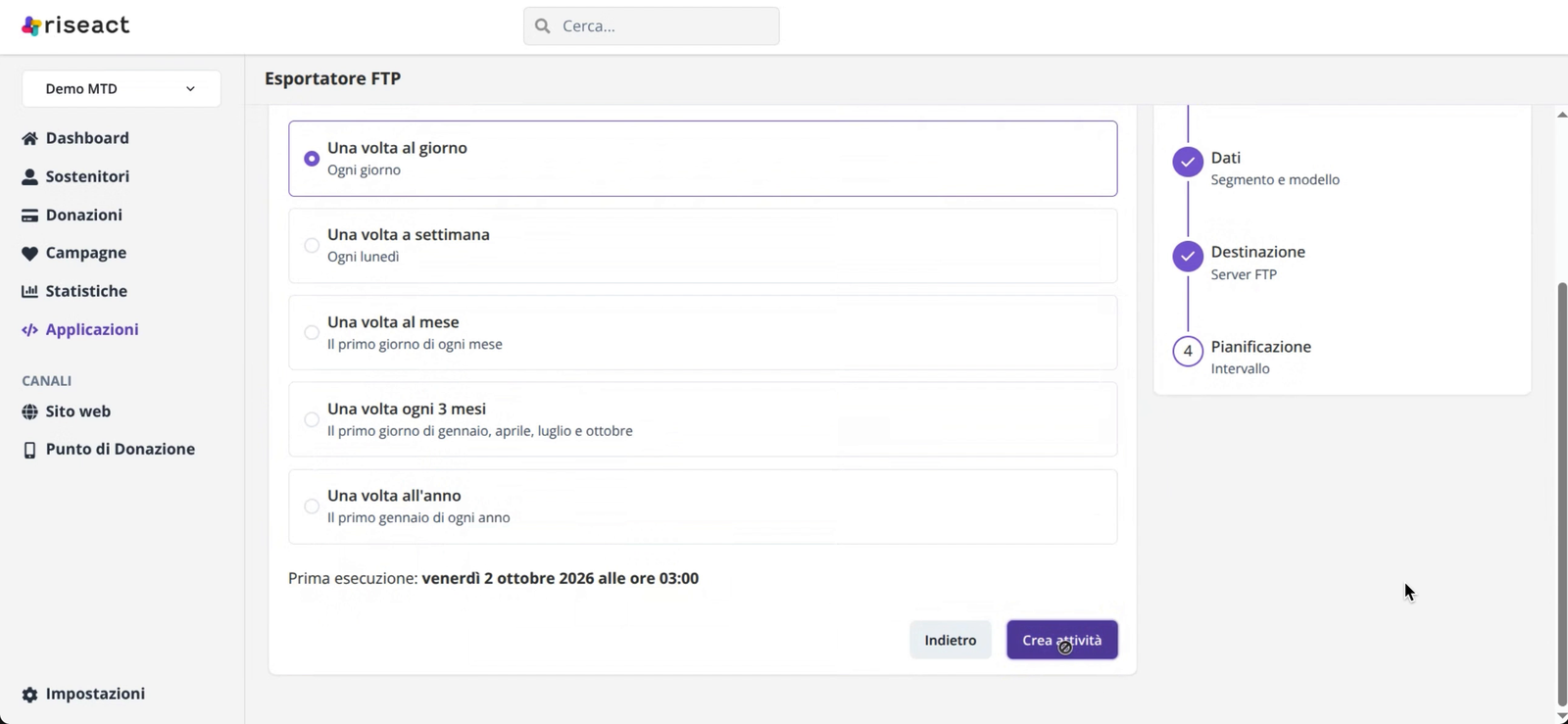Click the Crea attività button
Viewport: 1568px width, 724px height.
point(1062,640)
